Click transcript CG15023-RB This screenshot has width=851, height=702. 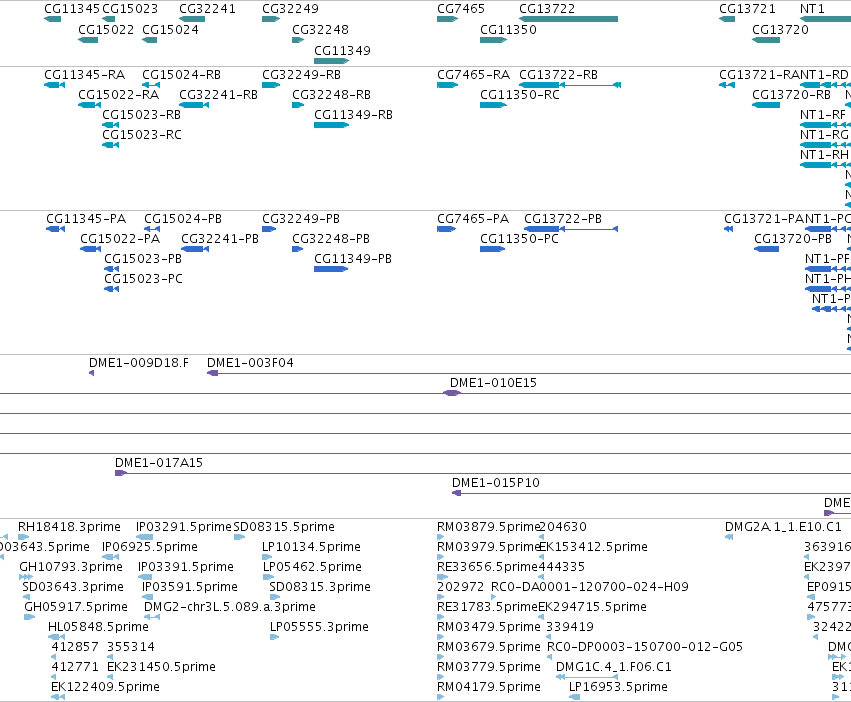(142, 115)
